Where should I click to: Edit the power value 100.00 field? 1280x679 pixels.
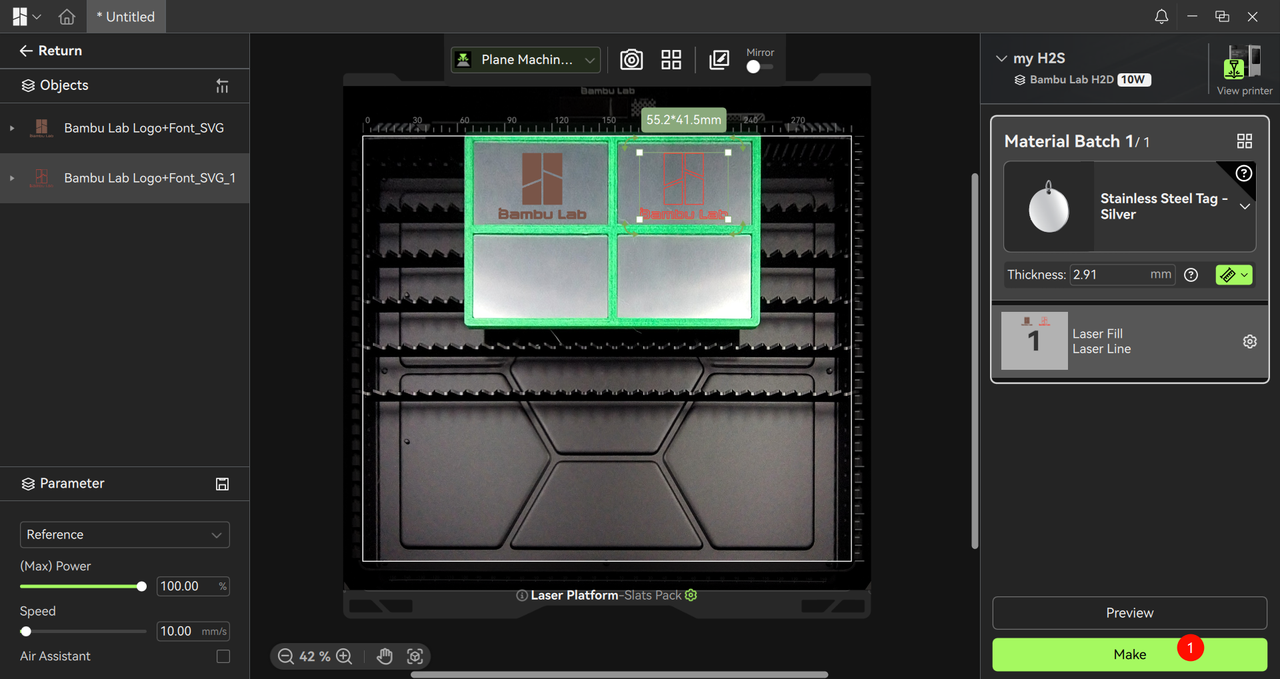(193, 587)
